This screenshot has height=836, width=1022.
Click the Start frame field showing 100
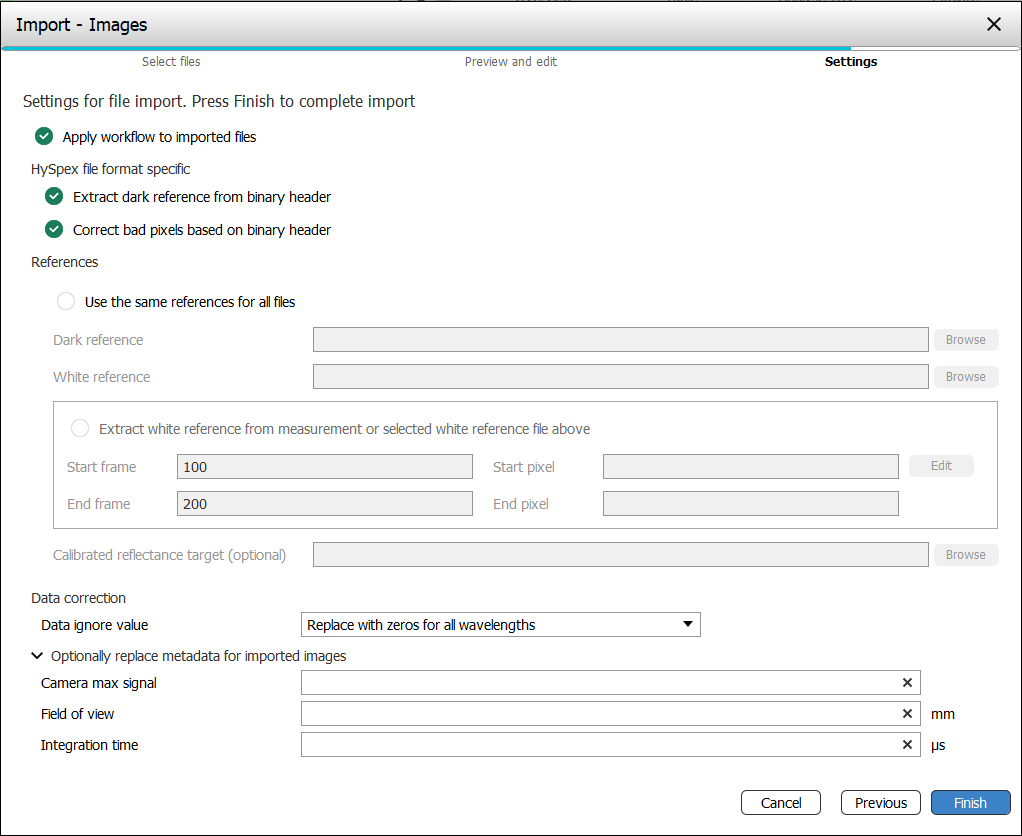(324, 467)
